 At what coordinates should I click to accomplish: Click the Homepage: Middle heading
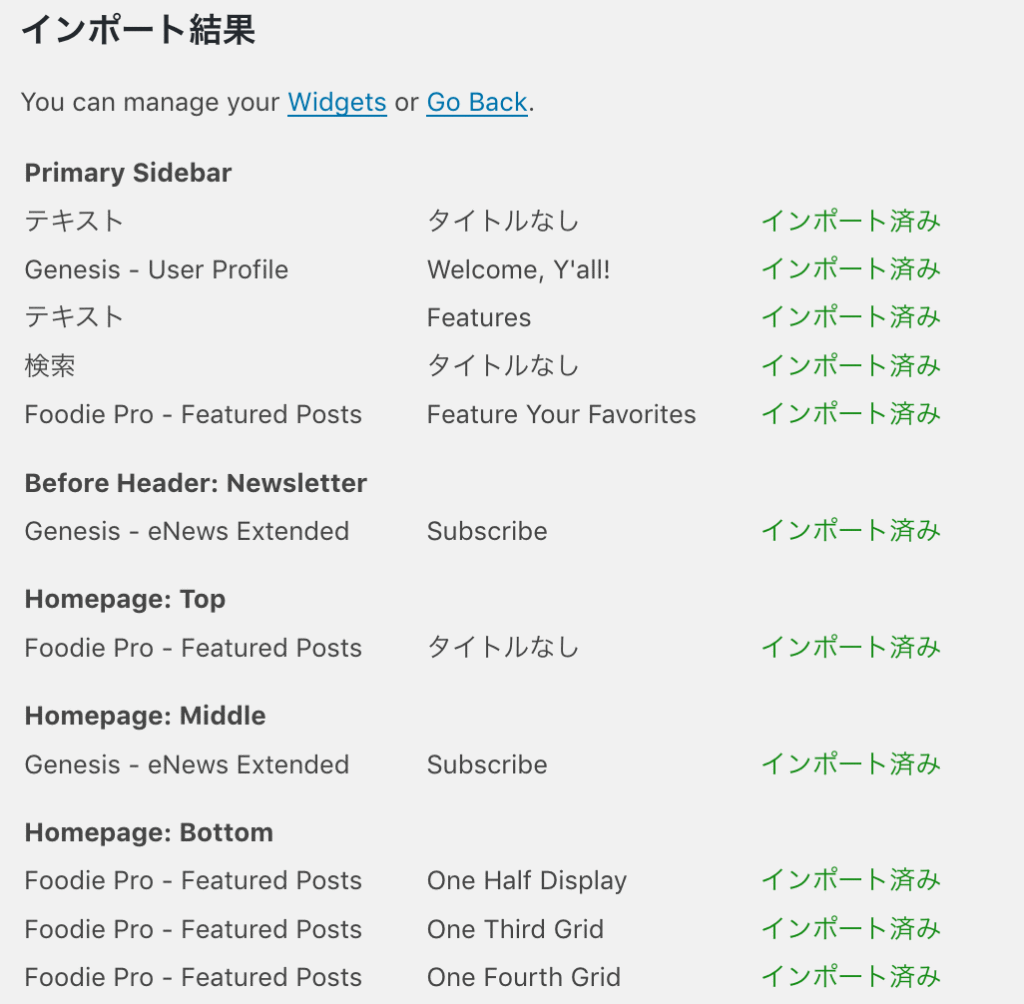(x=145, y=716)
